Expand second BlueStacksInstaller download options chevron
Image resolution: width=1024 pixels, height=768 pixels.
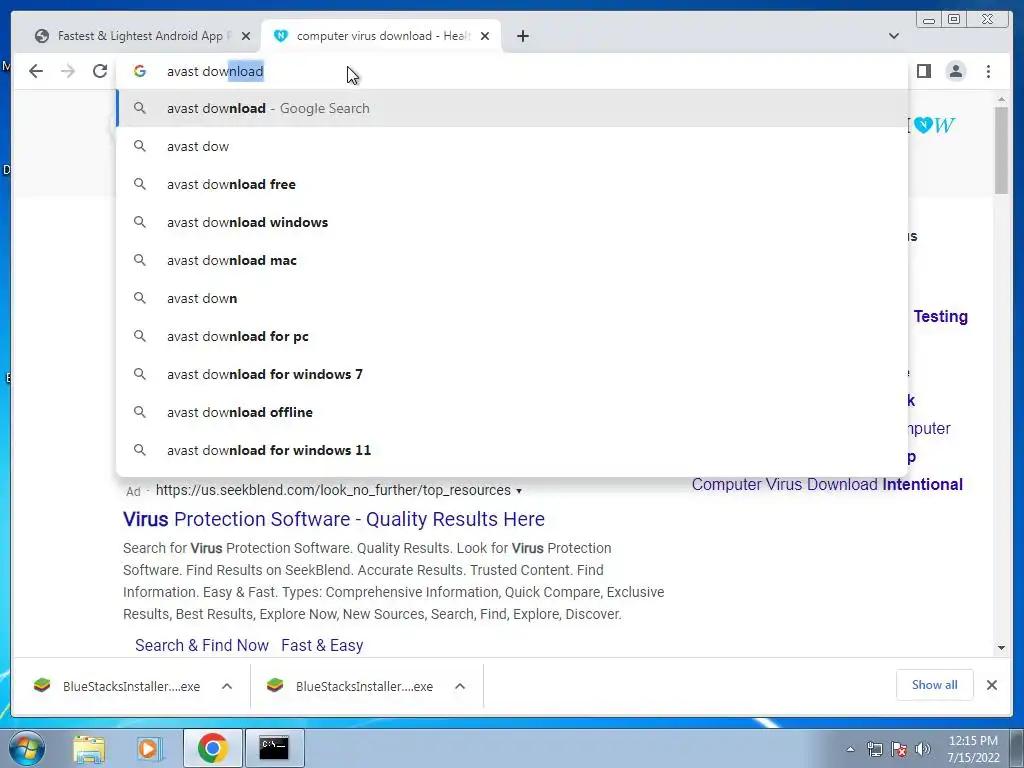click(460, 686)
